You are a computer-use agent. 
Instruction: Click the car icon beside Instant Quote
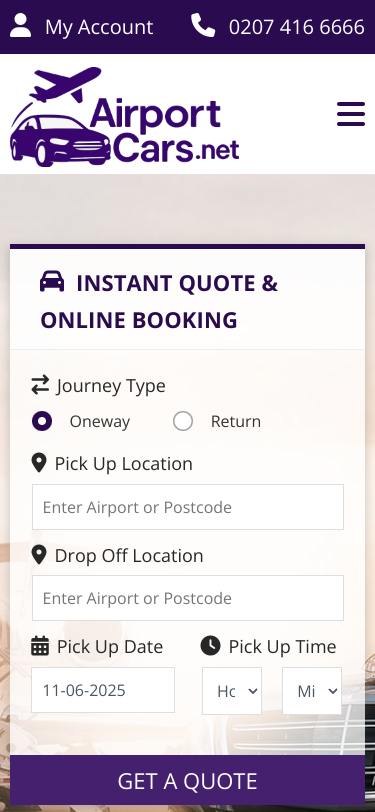click(52, 282)
